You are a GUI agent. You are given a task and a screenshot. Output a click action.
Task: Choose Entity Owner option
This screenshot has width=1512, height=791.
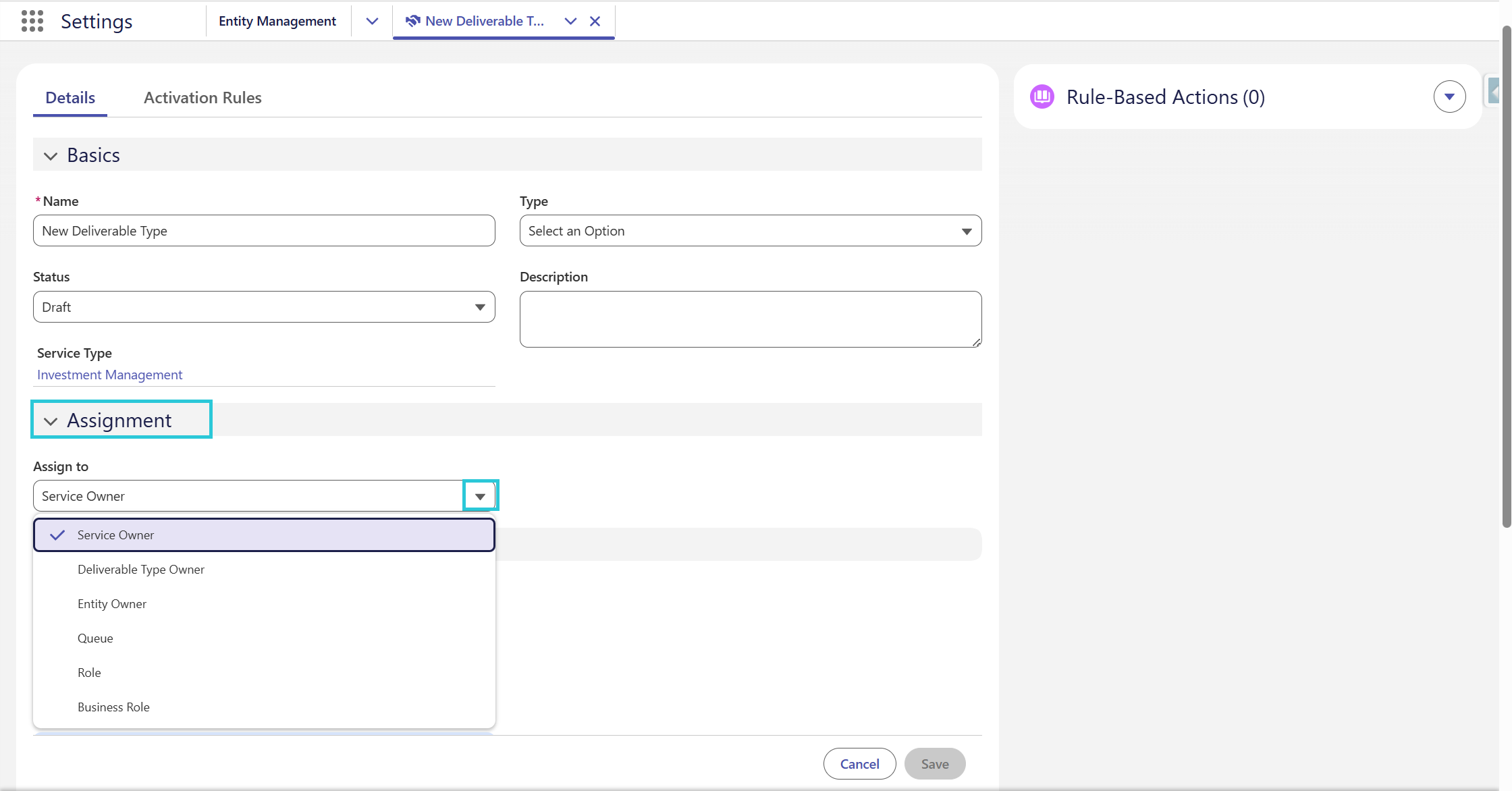[264, 604]
